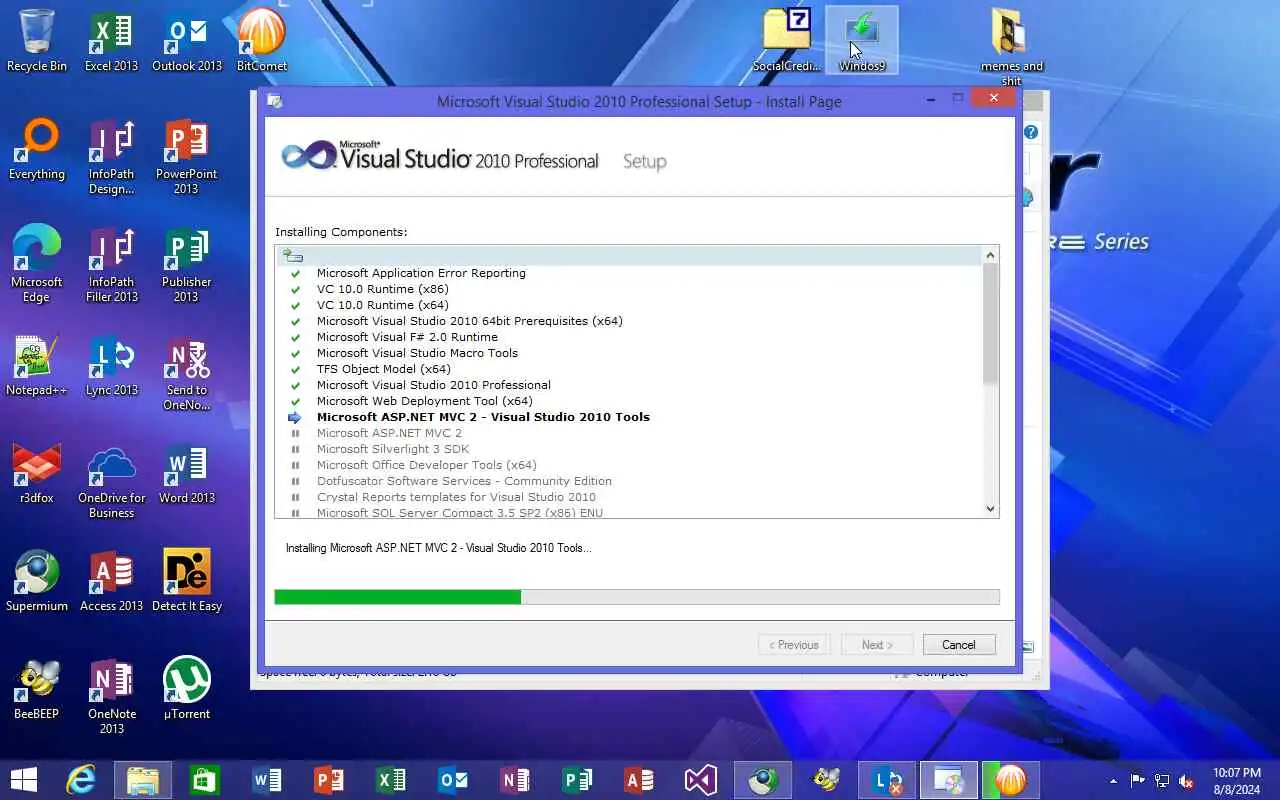The height and width of the screenshot is (800, 1280).
Task: Select the Notepad++ desktop shortcut
Action: pyautogui.click(x=37, y=365)
